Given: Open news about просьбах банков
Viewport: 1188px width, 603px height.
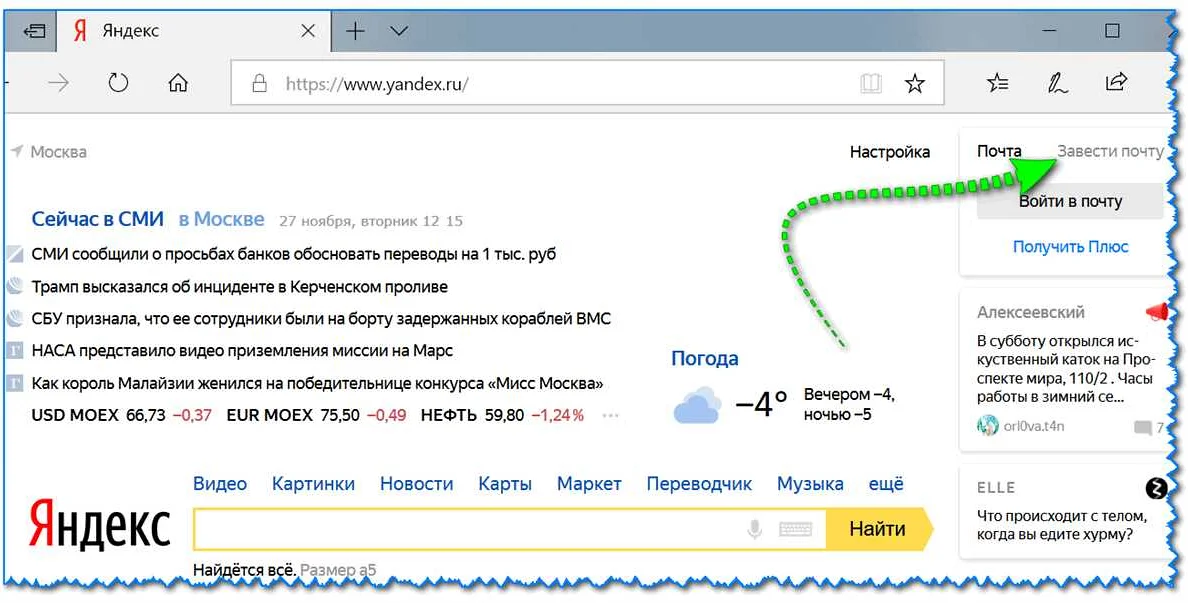Looking at the screenshot, I should (294, 255).
